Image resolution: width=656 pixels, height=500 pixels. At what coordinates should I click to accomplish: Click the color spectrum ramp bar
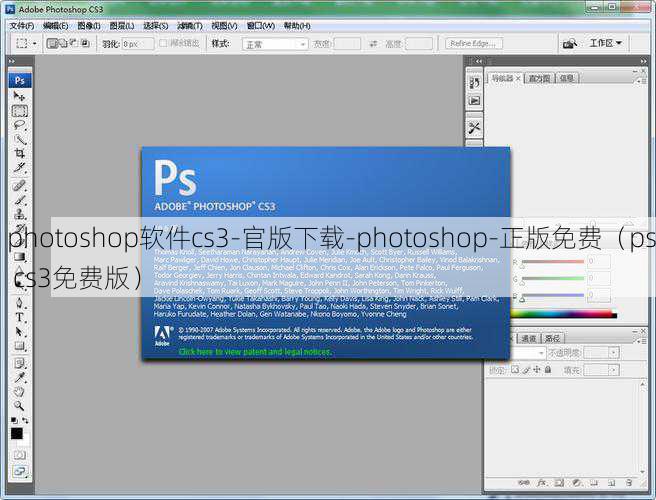pos(564,313)
